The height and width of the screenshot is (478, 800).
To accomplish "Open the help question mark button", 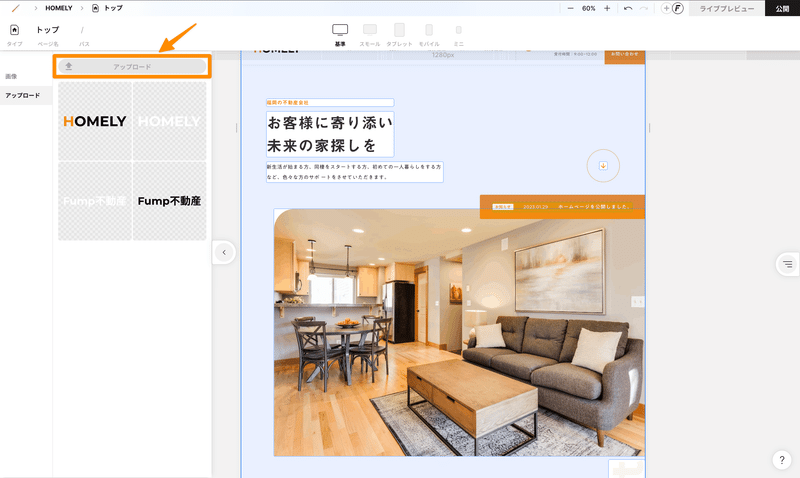I will tap(782, 460).
